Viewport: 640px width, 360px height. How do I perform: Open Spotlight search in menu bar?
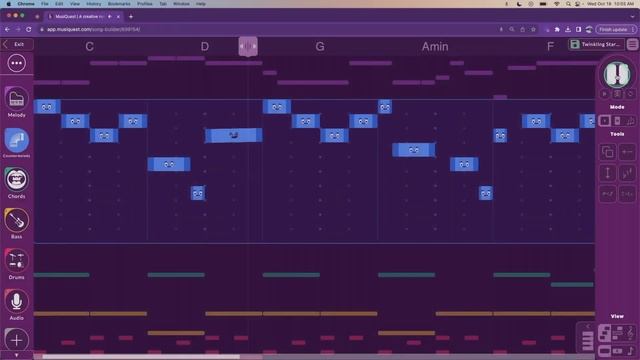568,4
